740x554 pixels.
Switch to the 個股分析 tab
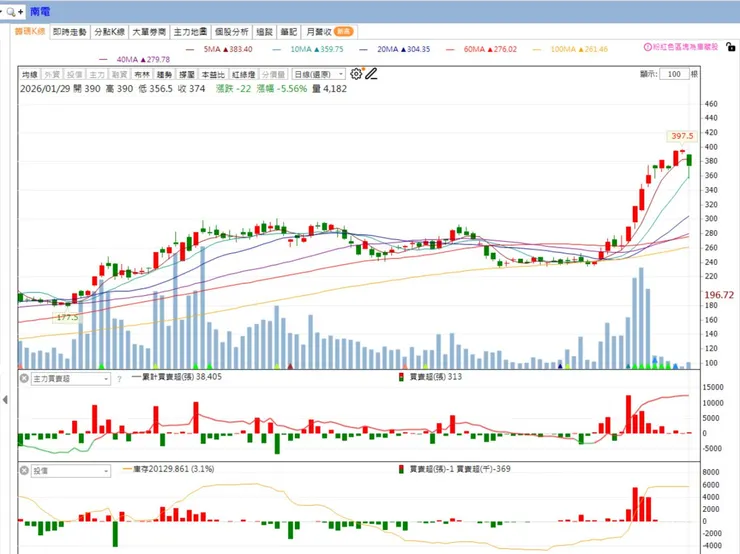pyautogui.click(x=231, y=32)
